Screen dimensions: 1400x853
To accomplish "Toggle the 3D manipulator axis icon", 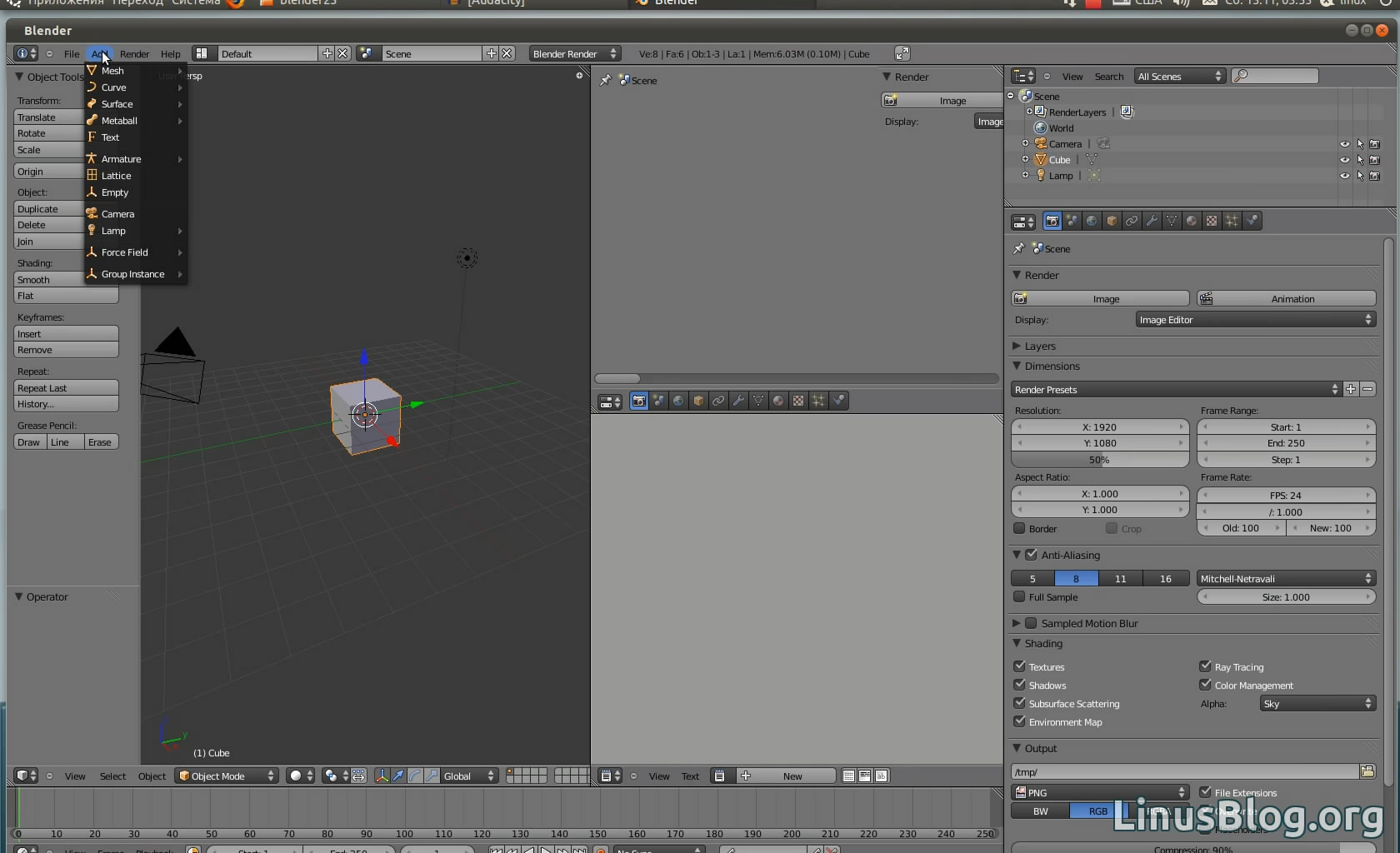I will [x=382, y=776].
